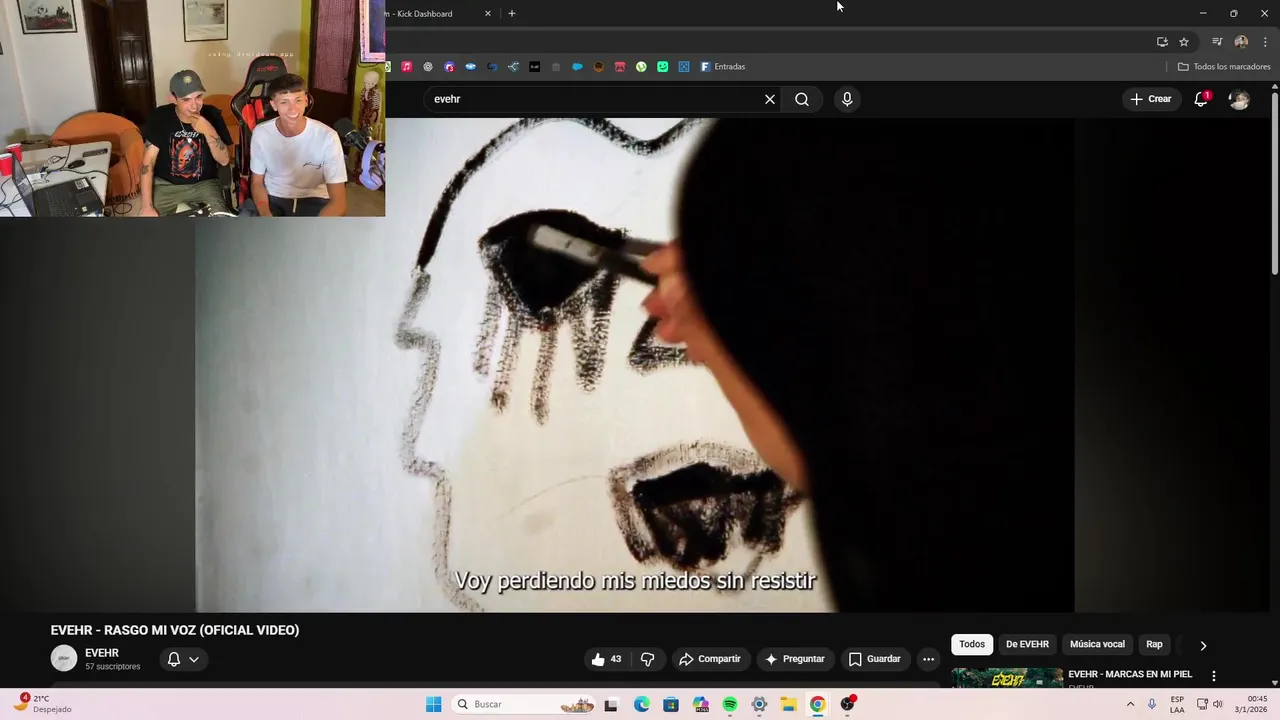
Task: Open a new browser tab with plus
Action: [x=512, y=13]
